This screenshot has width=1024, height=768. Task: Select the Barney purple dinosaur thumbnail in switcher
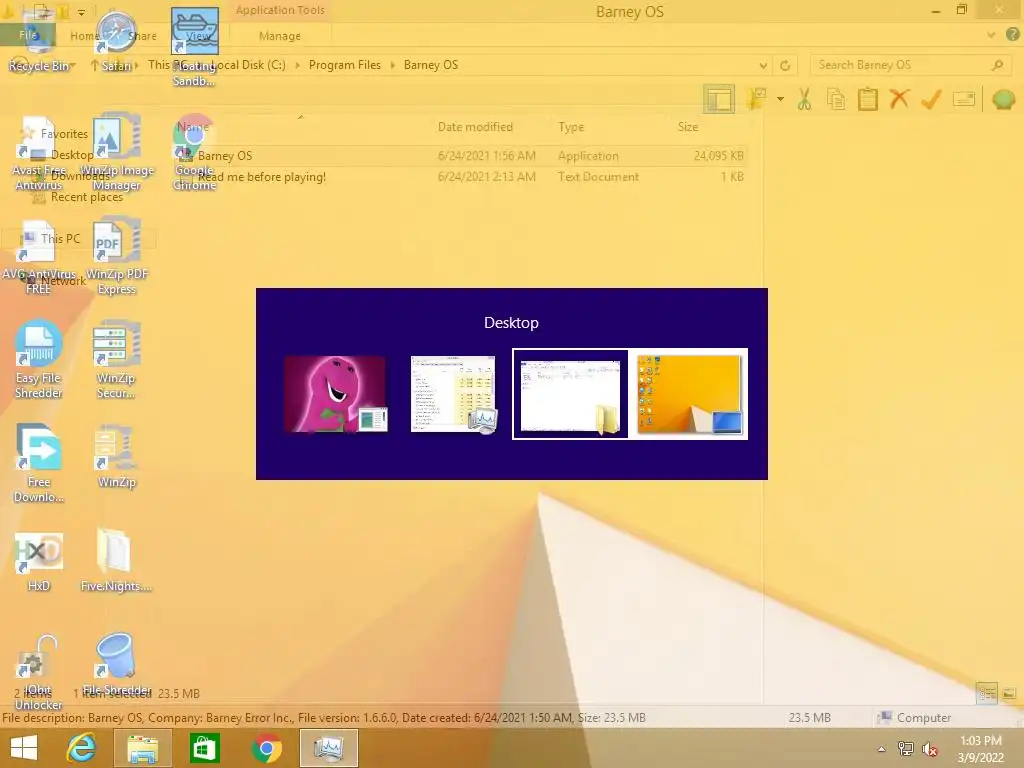(336, 394)
